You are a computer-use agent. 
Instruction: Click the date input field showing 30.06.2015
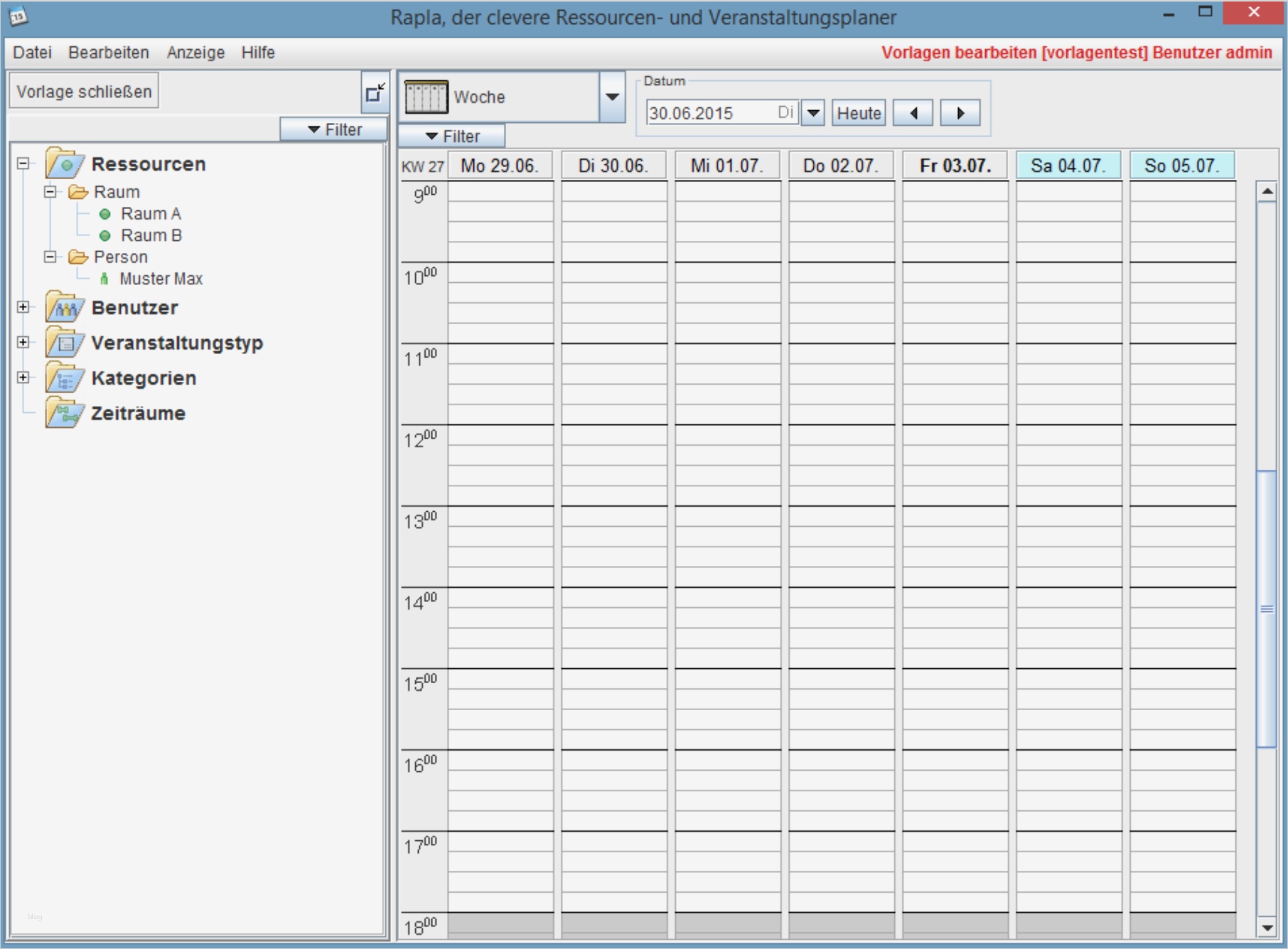tap(721, 113)
